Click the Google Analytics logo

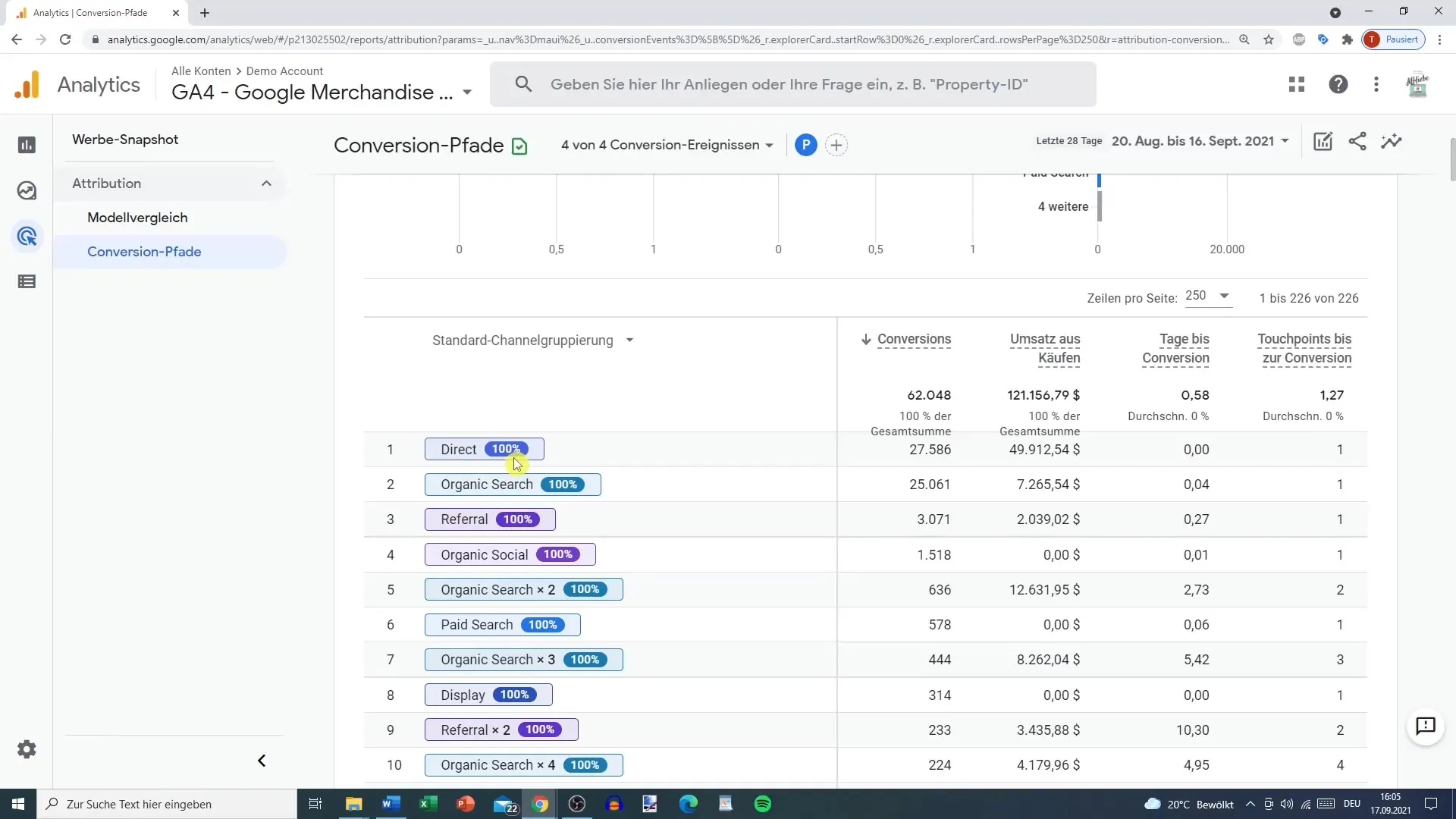[27, 84]
